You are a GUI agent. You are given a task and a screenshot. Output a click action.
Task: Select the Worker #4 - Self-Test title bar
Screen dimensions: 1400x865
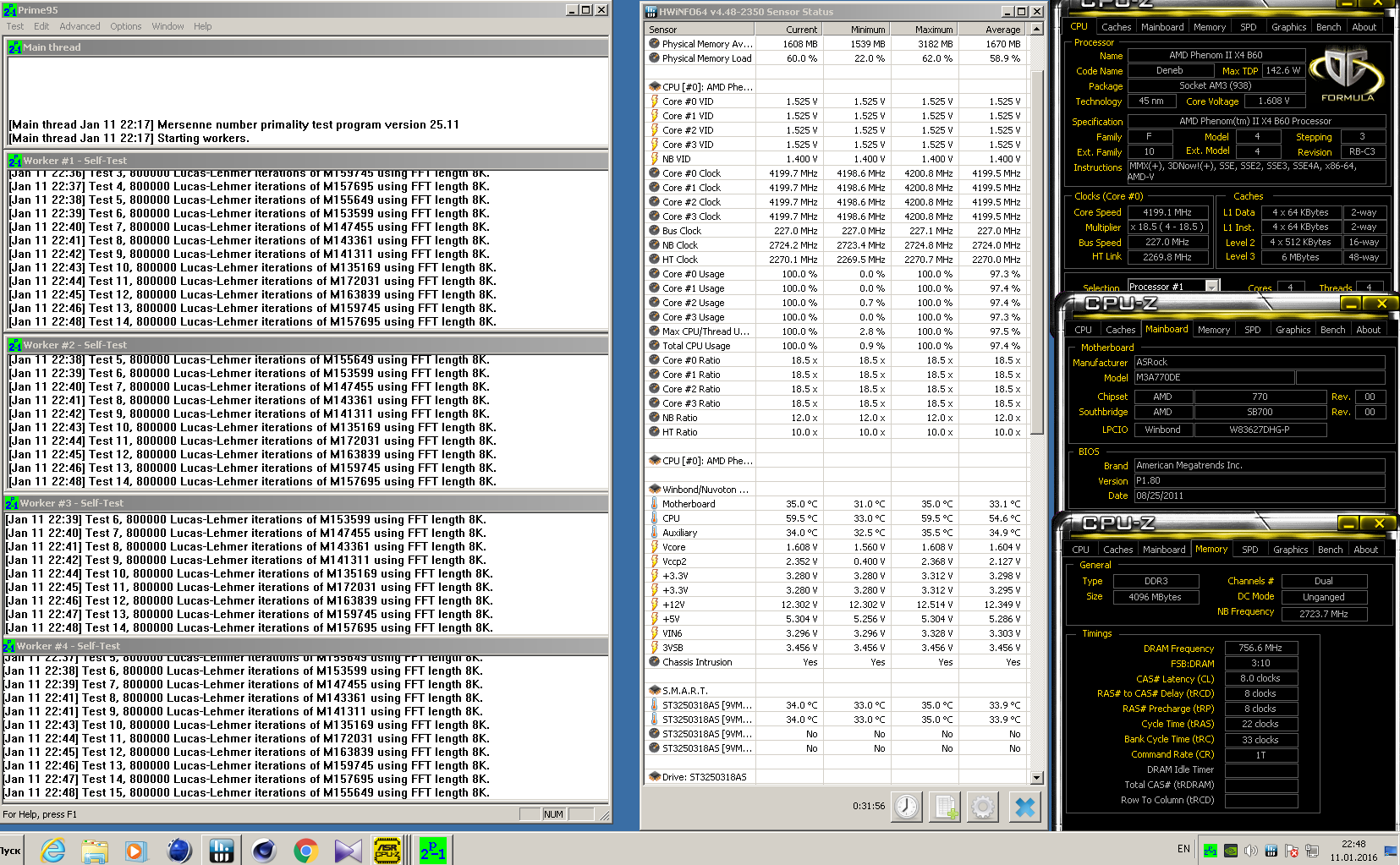[x=305, y=646]
